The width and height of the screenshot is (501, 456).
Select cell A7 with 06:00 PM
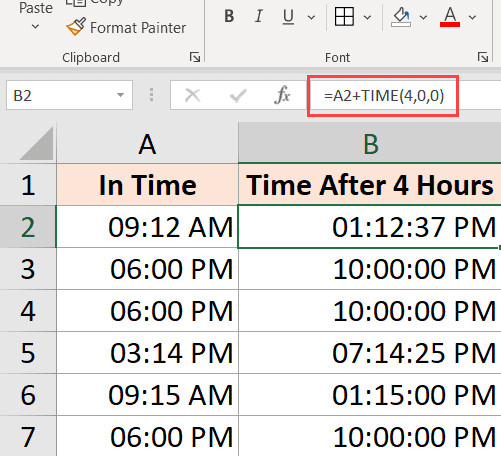147,436
